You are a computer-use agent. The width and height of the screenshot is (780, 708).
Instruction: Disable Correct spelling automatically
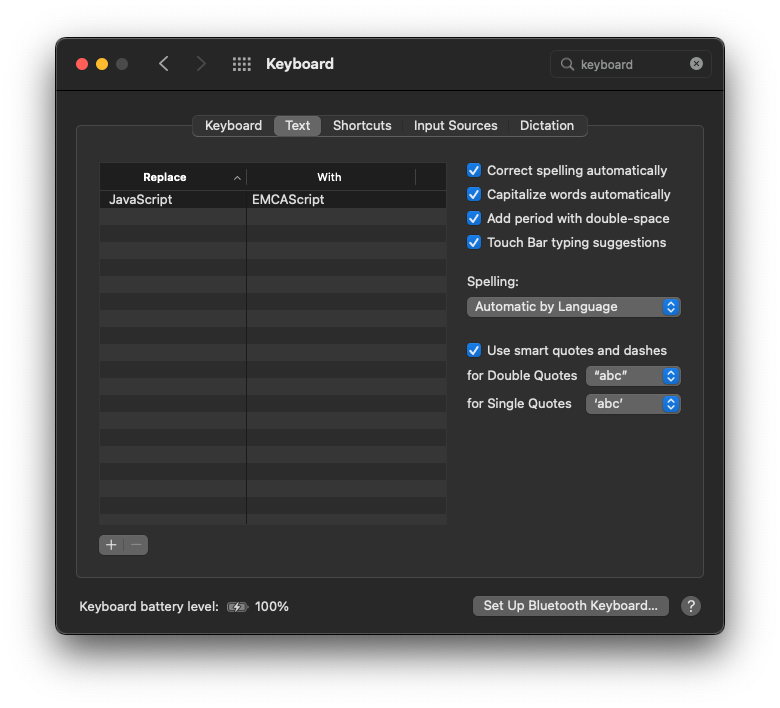click(x=474, y=170)
